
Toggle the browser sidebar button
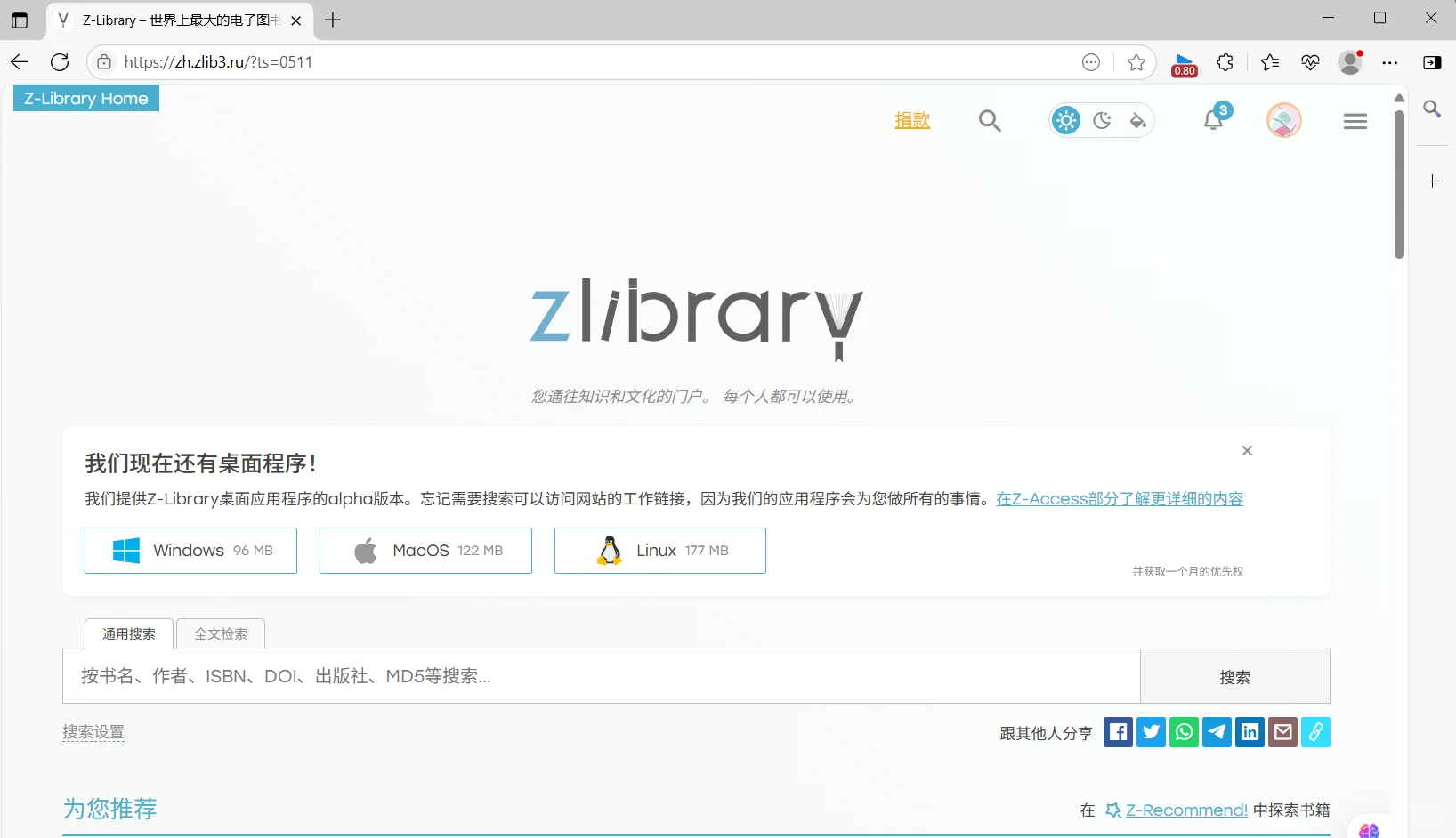(x=1432, y=62)
